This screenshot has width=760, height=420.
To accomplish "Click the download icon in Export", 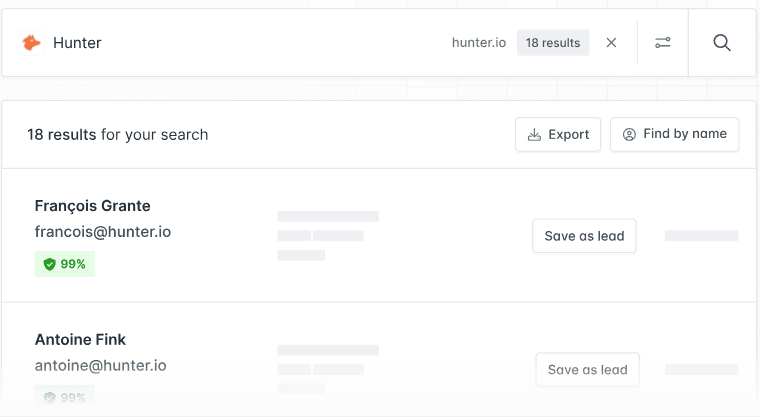I will (x=535, y=135).
